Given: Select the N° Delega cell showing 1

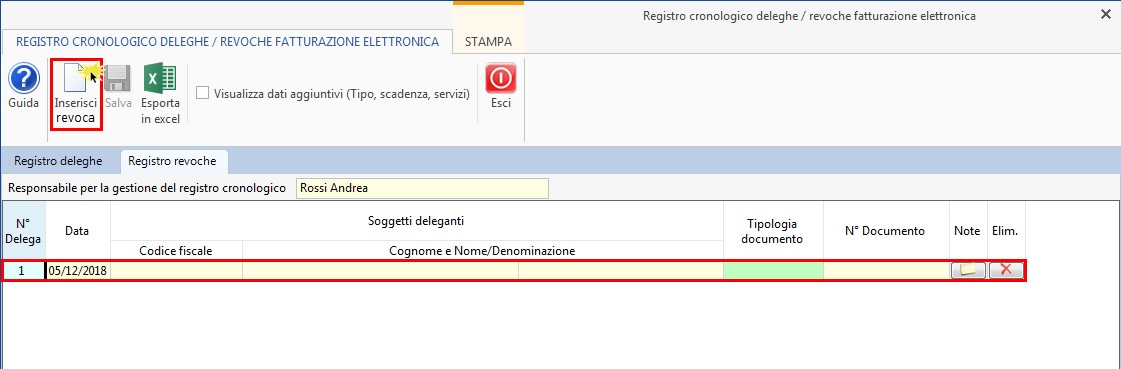Looking at the screenshot, I should 24,270.
